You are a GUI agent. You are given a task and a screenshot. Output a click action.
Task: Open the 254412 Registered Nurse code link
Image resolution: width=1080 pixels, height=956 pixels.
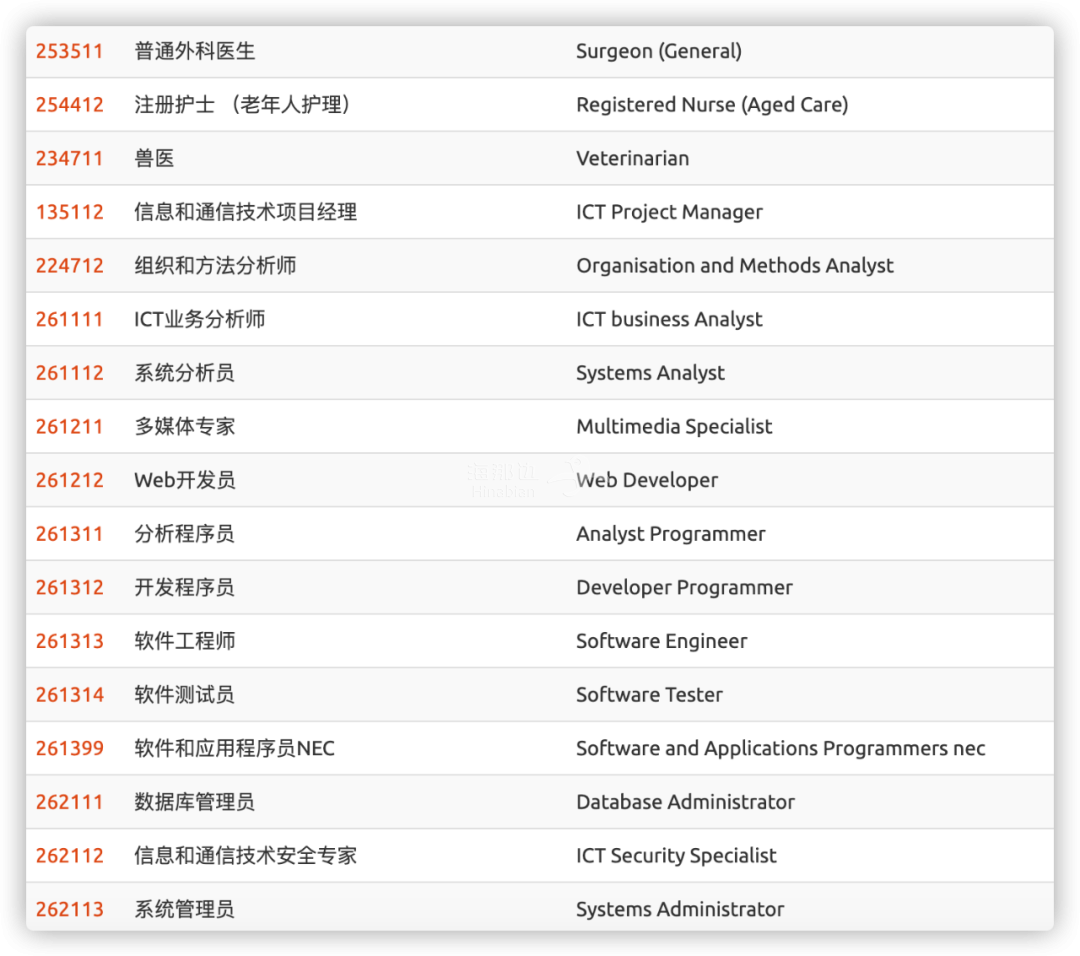[70, 105]
